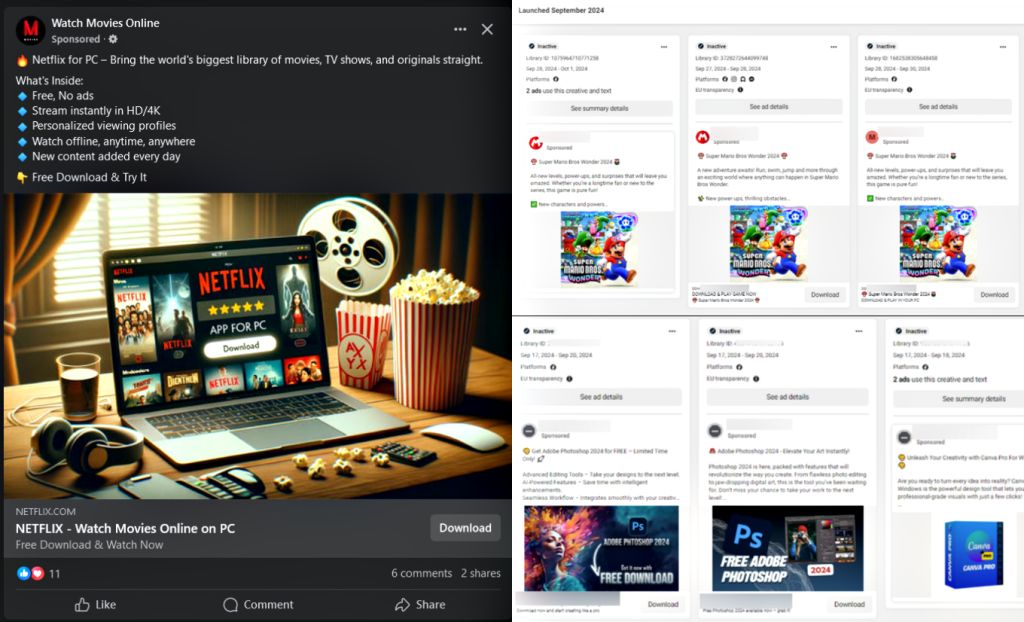Open the Watch Movies Online page name link
This screenshot has height=622, width=1024.
click(105, 23)
